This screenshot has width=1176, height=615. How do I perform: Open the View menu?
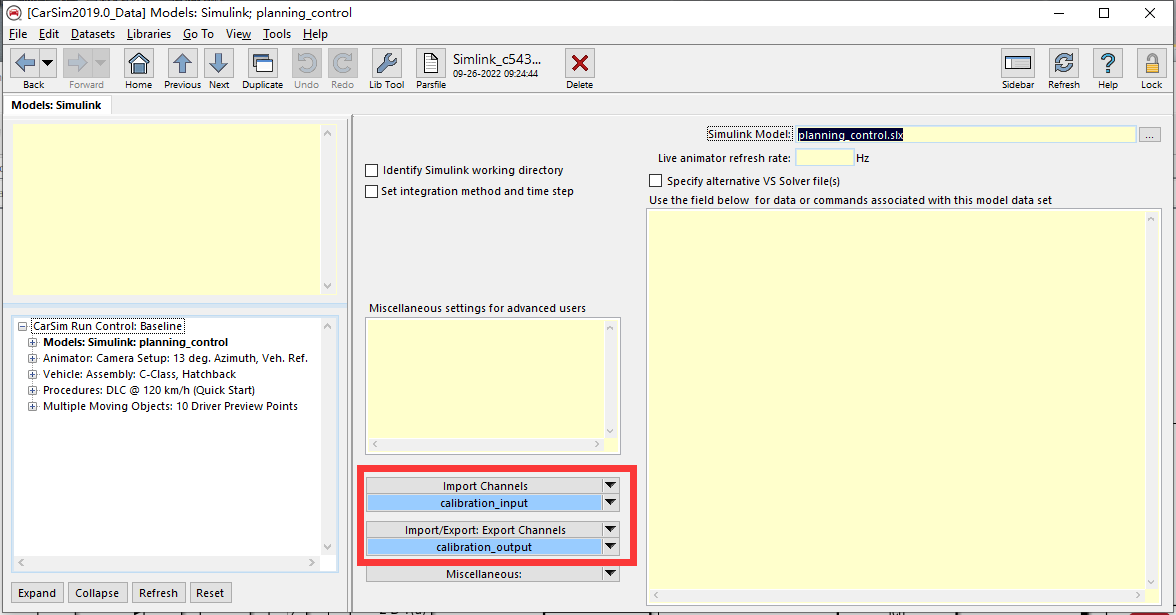pyautogui.click(x=238, y=34)
